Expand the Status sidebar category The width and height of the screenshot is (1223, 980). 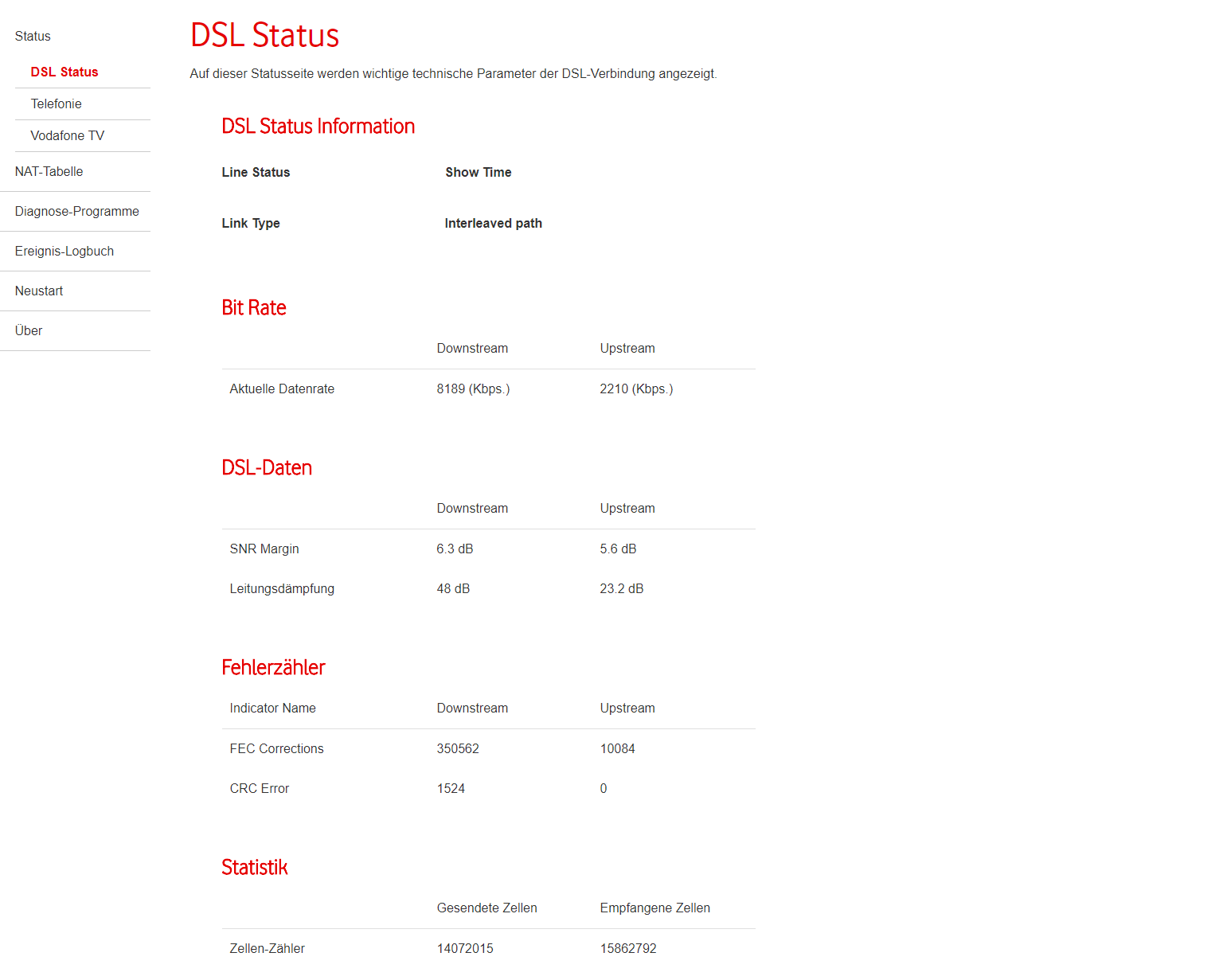click(33, 36)
